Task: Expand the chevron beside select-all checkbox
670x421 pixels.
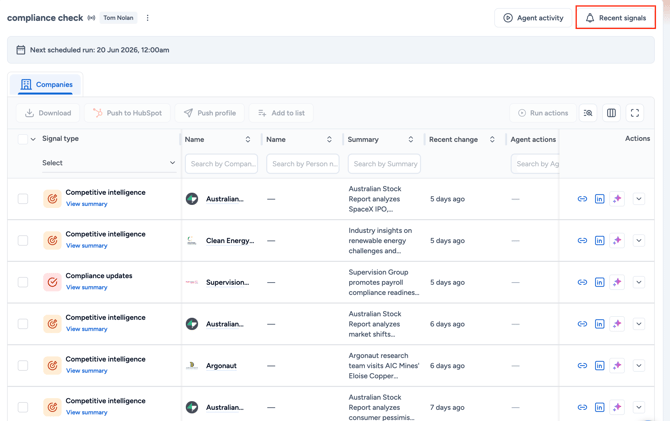Action: 33,139
